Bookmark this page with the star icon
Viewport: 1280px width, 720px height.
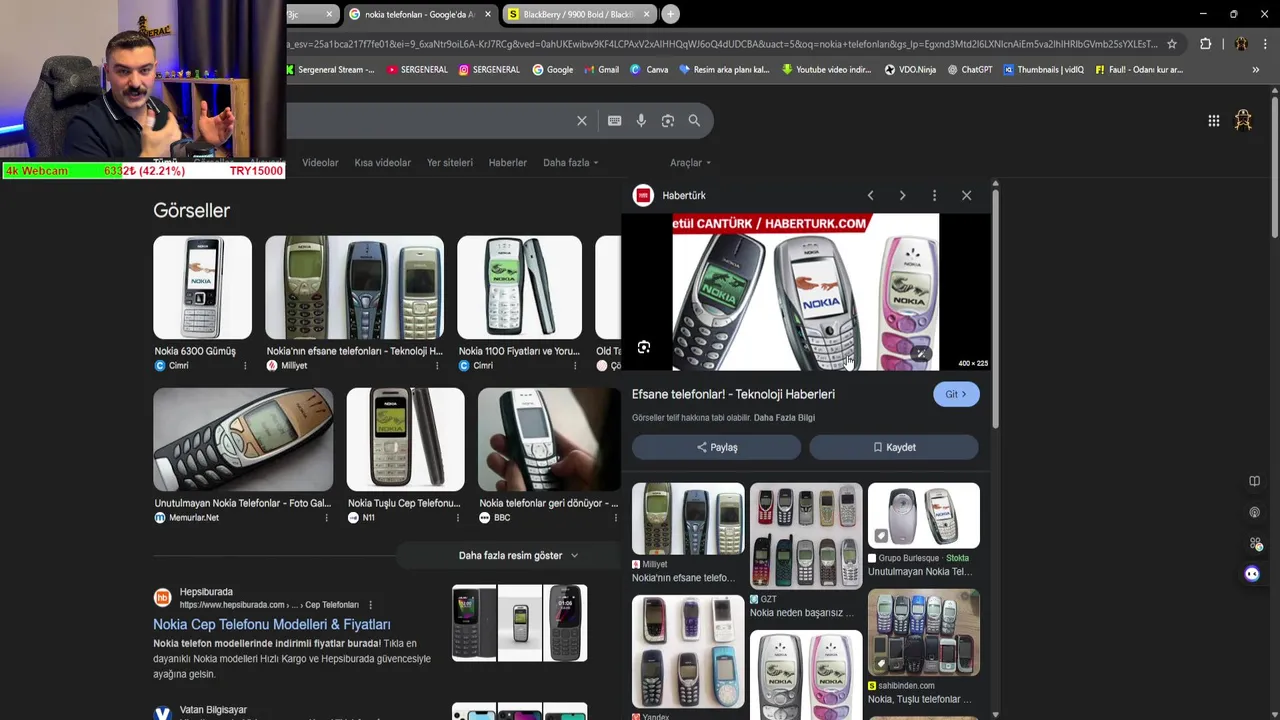tap(1172, 44)
